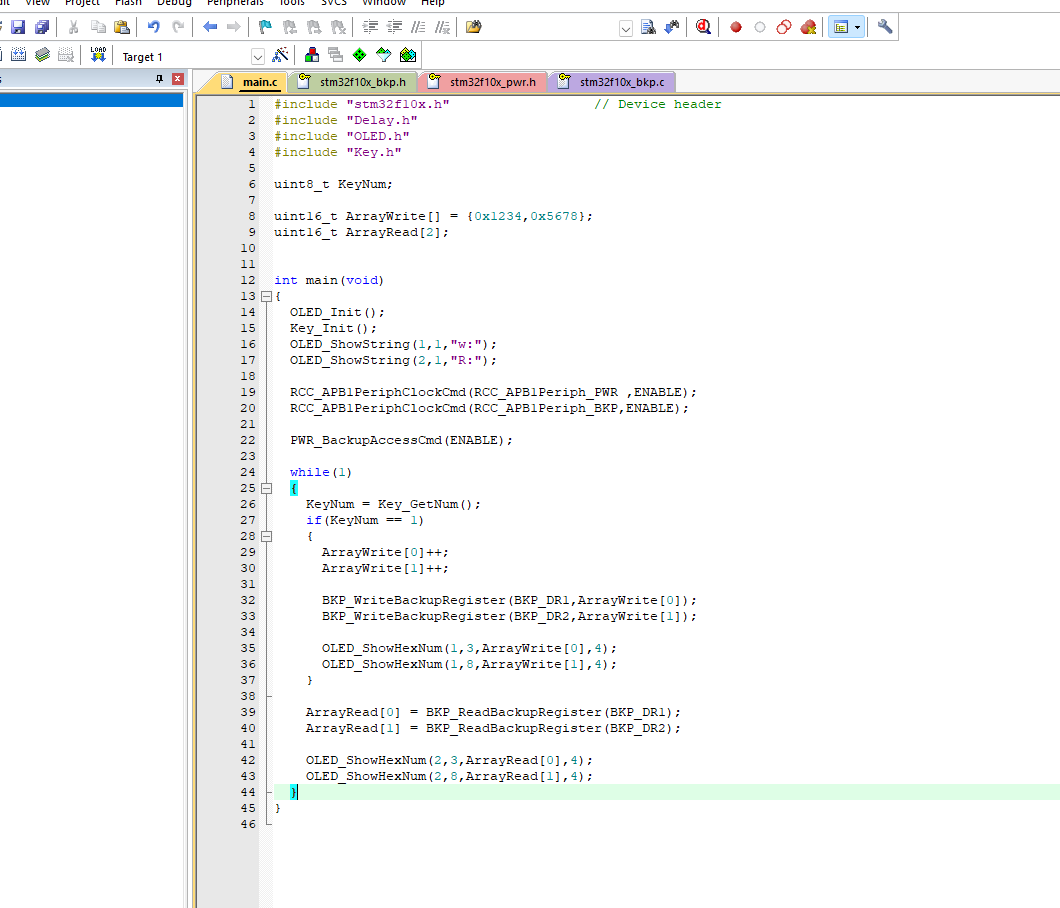Open Find in Files

[x=474, y=27]
